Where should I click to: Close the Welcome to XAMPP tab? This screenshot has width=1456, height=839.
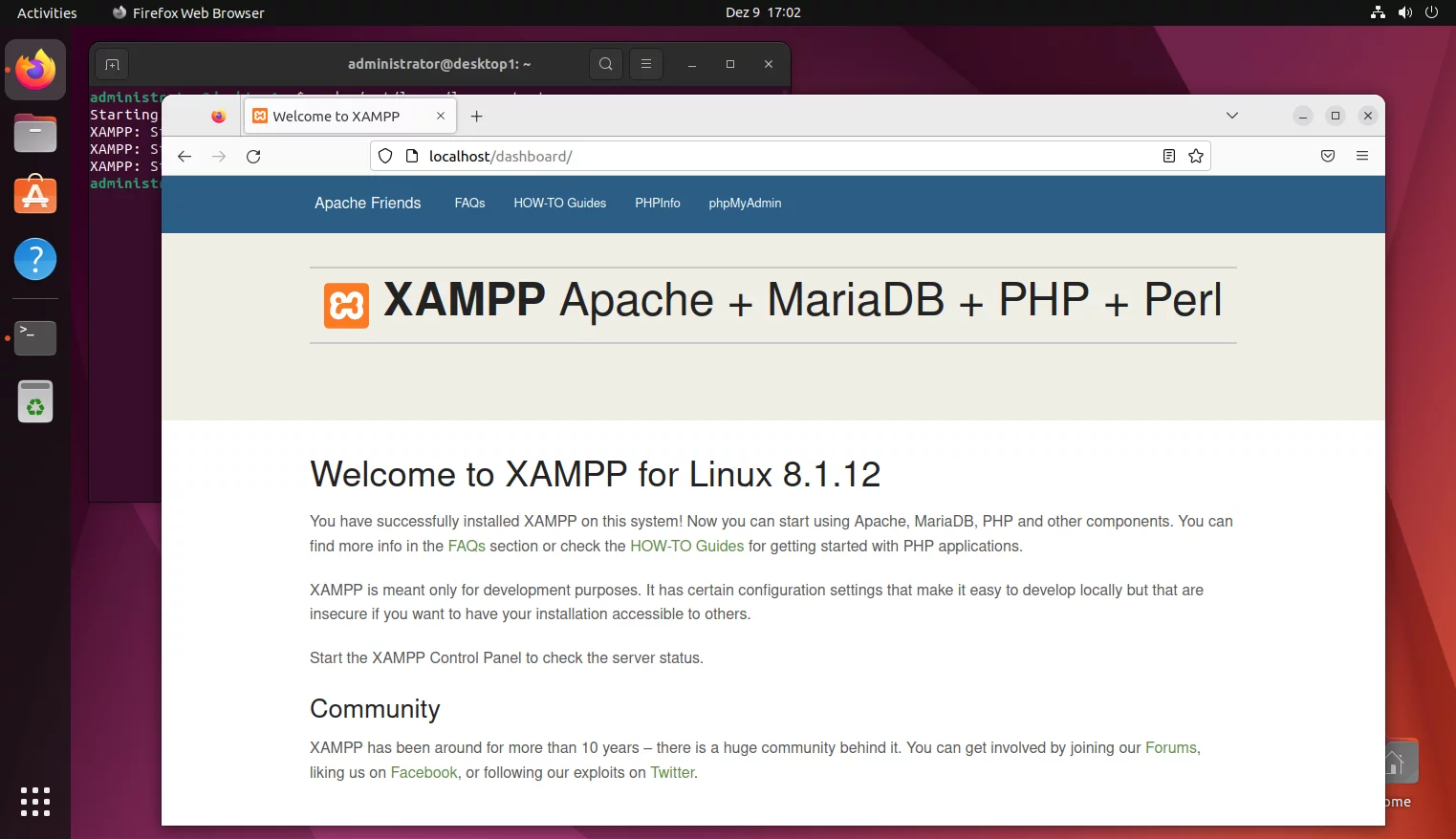pos(441,116)
